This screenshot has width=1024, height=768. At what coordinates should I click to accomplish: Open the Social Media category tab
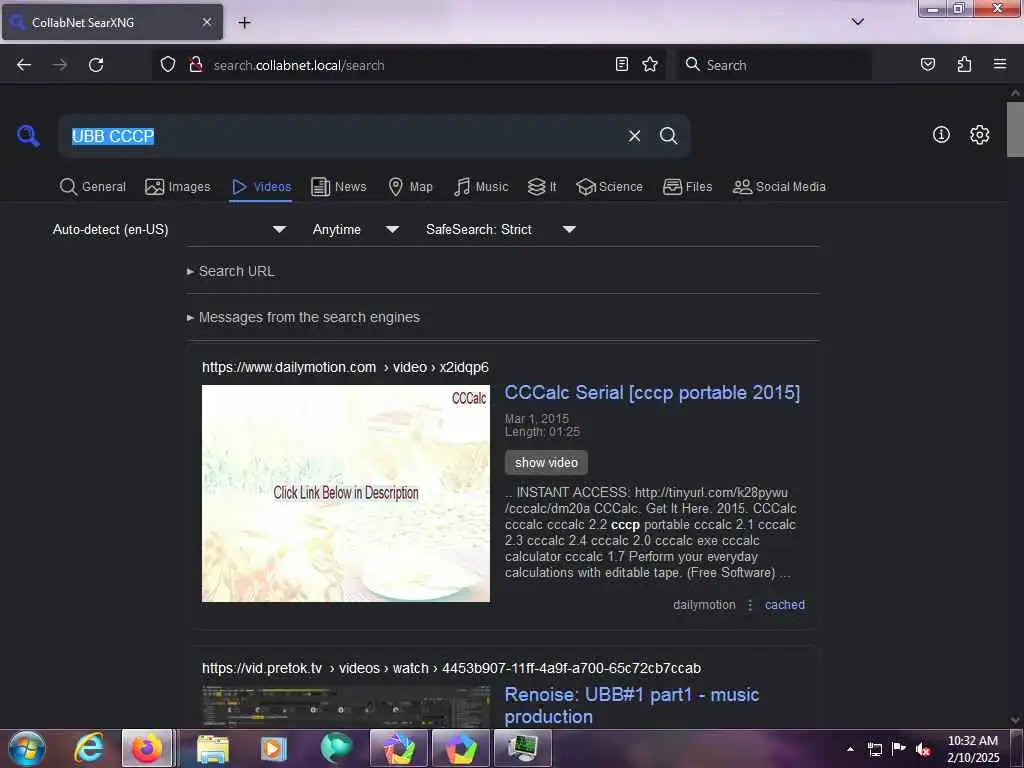(779, 187)
